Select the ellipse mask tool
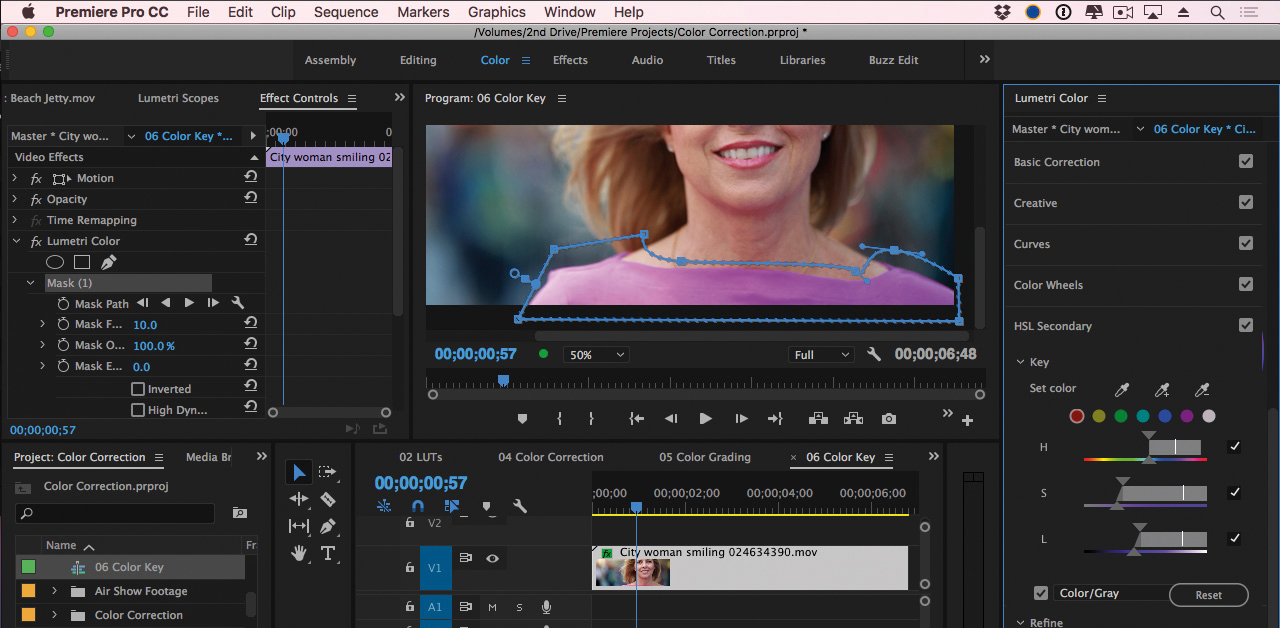This screenshot has width=1280, height=628. click(55, 262)
